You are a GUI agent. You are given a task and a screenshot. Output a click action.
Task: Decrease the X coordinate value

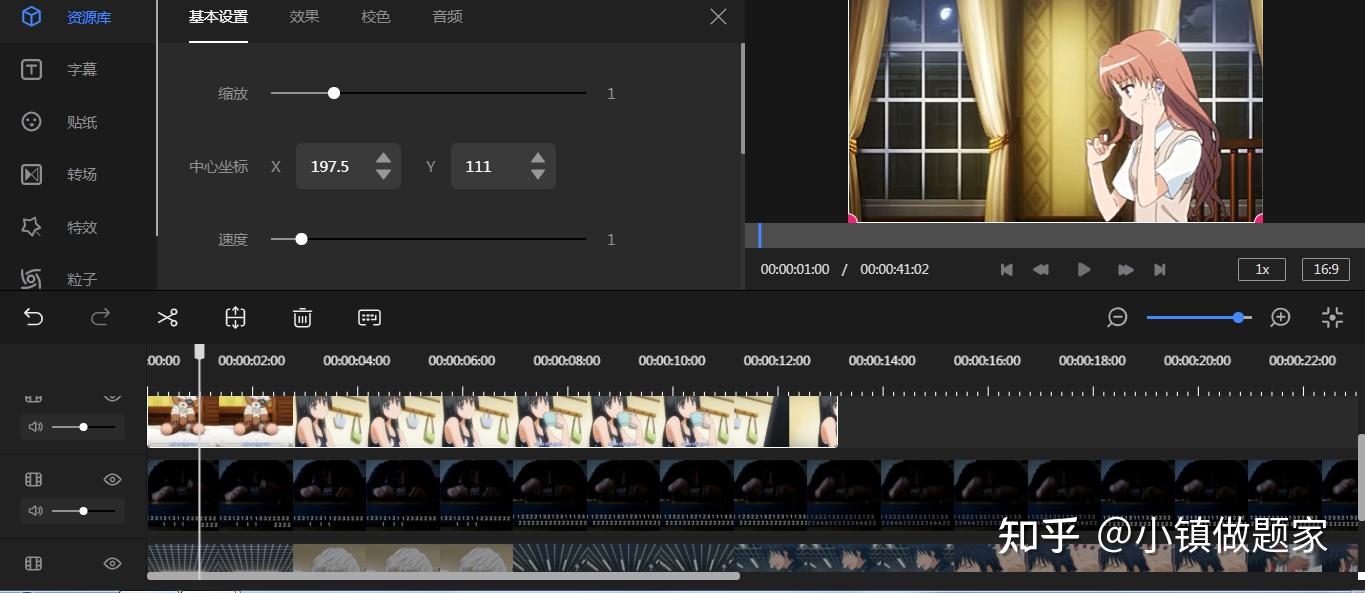[x=383, y=175]
